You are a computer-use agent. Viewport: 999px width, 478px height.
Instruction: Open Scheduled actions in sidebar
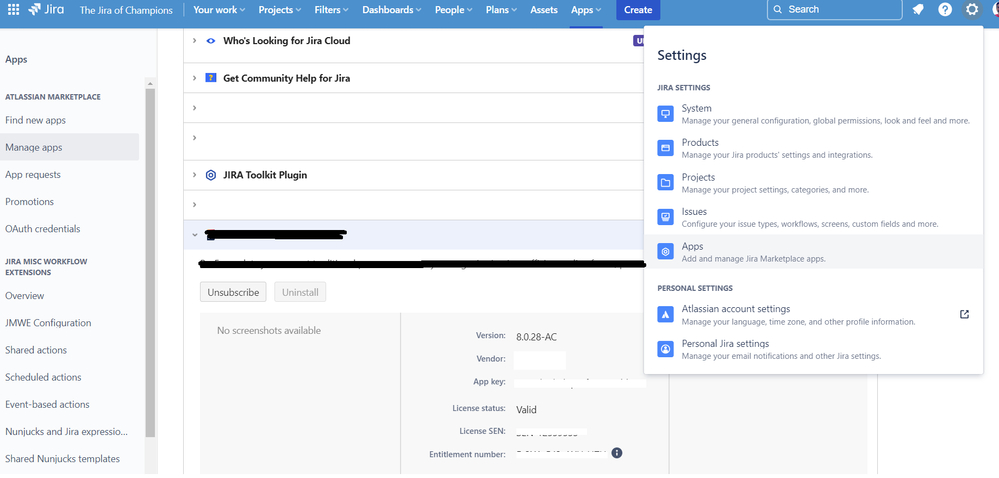click(43, 377)
